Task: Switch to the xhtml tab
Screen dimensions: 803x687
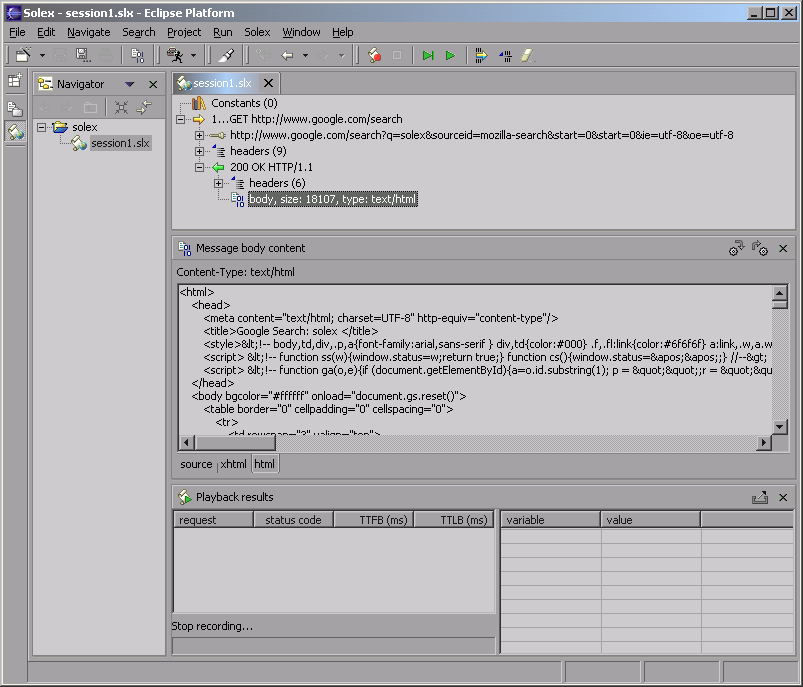Action: coord(233,464)
